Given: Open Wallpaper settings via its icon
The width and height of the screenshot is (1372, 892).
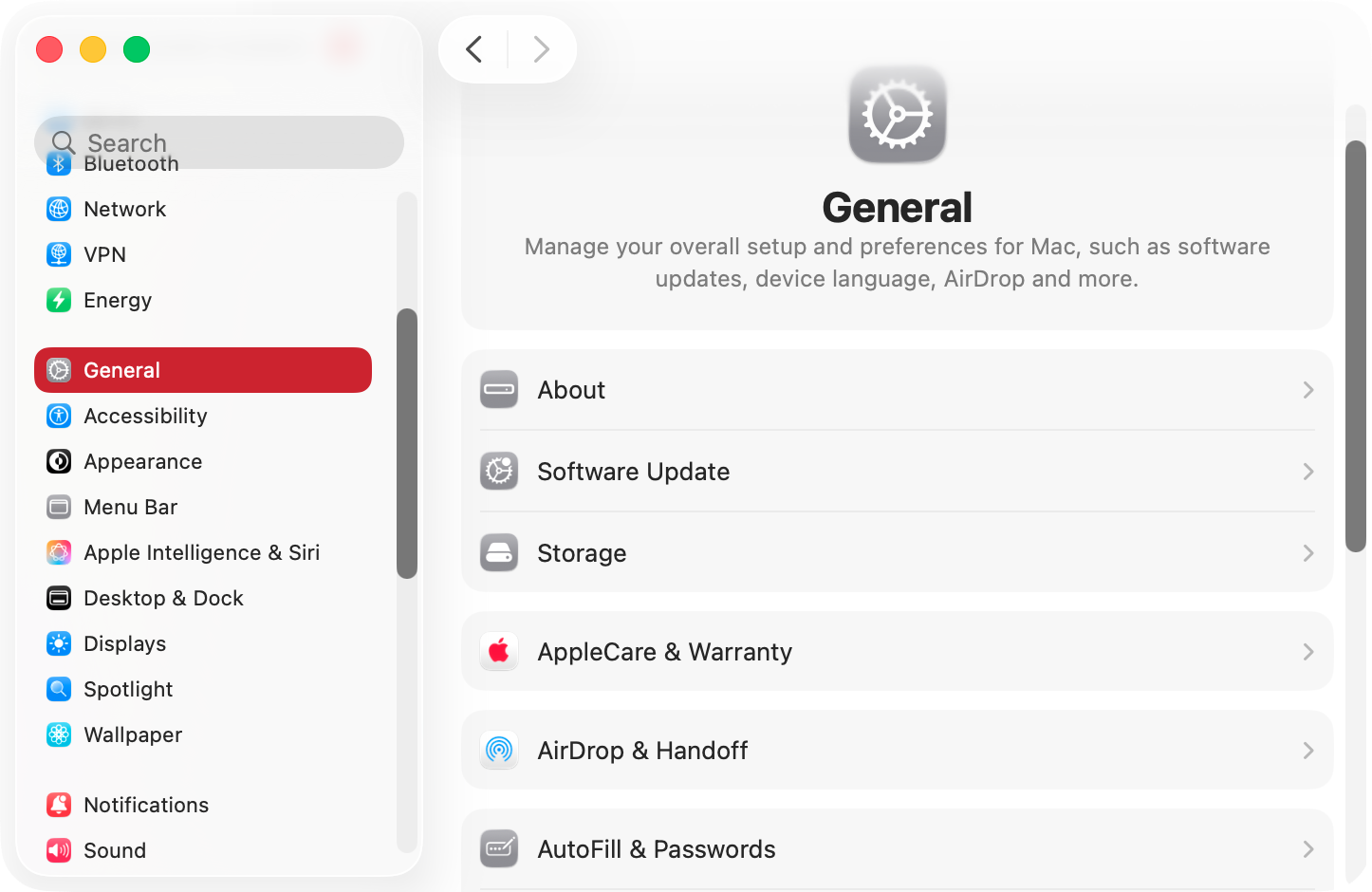Looking at the screenshot, I should pos(59,734).
